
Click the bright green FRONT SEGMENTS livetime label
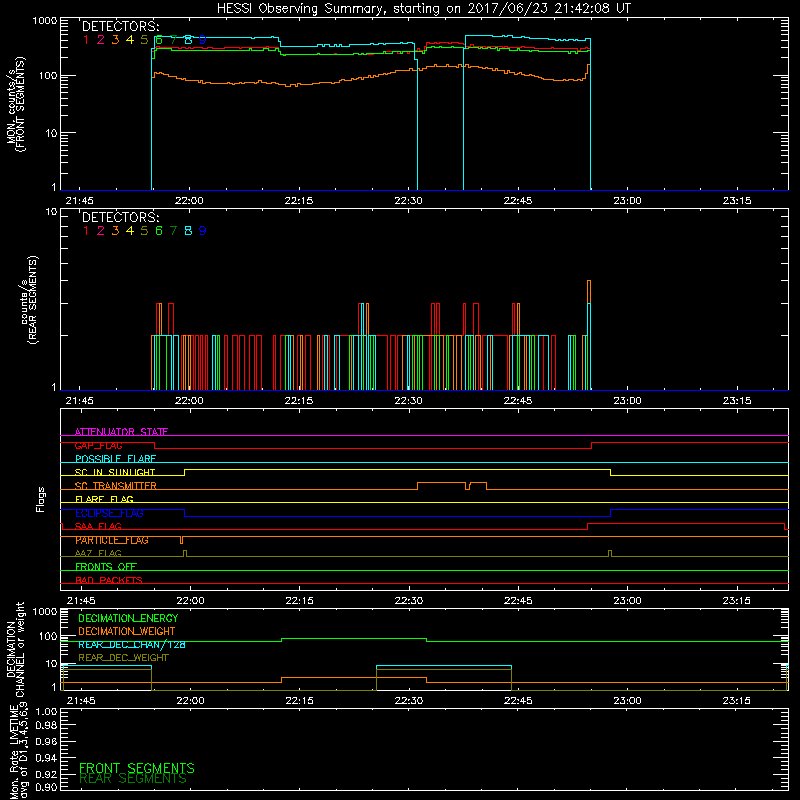tap(137, 768)
